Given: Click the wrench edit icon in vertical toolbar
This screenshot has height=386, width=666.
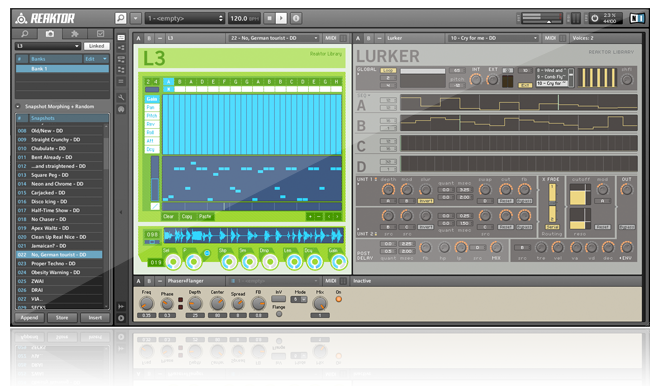Looking at the screenshot, I should (121, 97).
